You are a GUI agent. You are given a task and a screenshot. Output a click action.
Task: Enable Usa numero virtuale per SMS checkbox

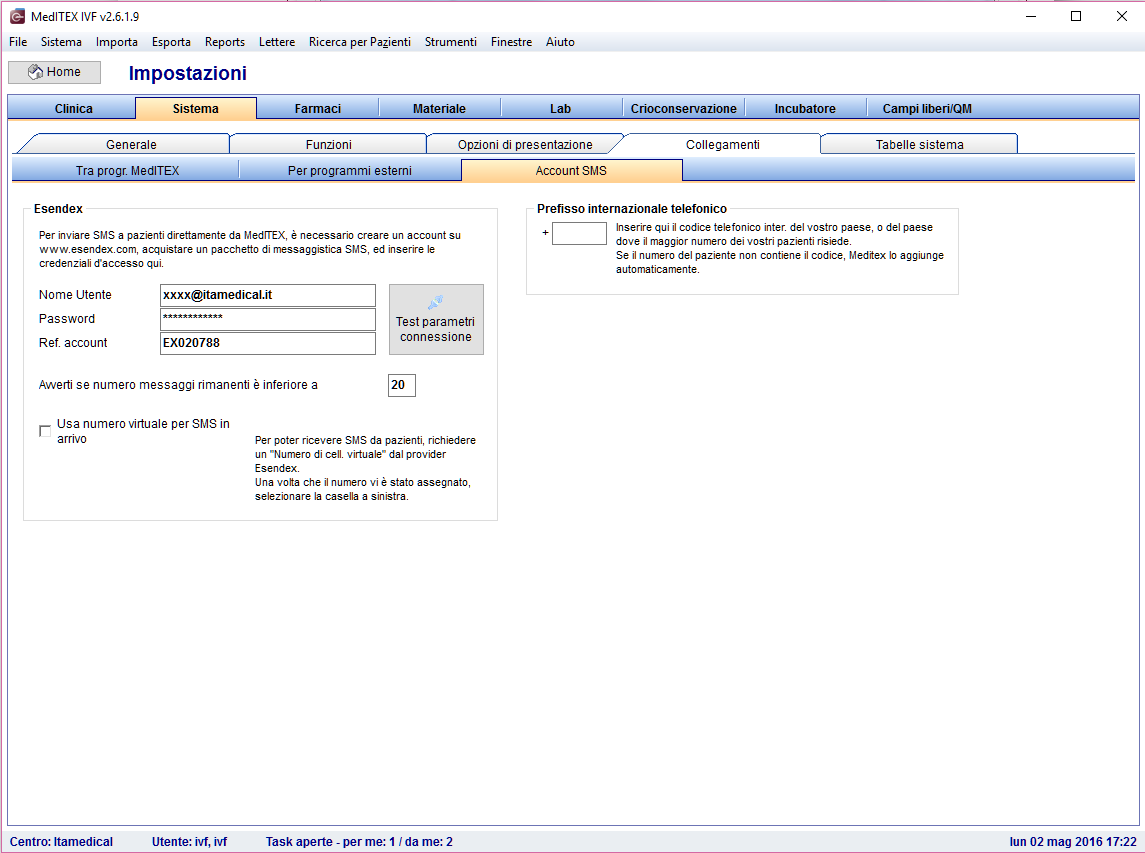click(45, 431)
